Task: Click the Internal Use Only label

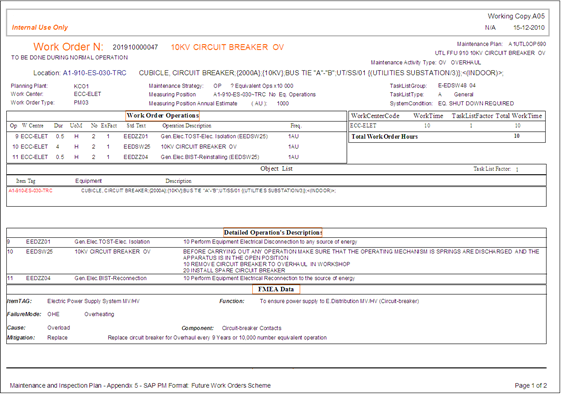Action: 40,28
